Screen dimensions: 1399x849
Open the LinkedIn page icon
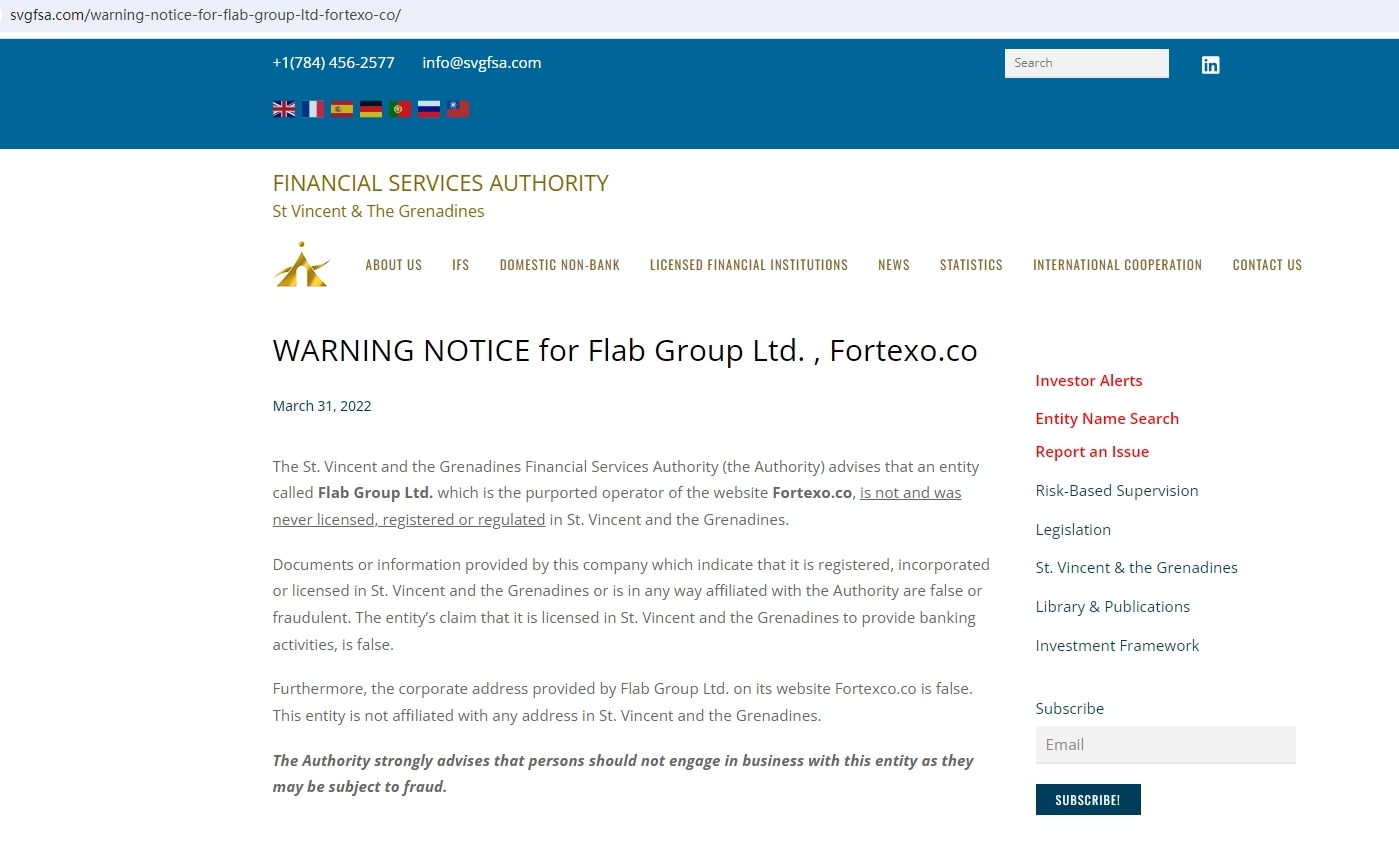coord(1210,65)
